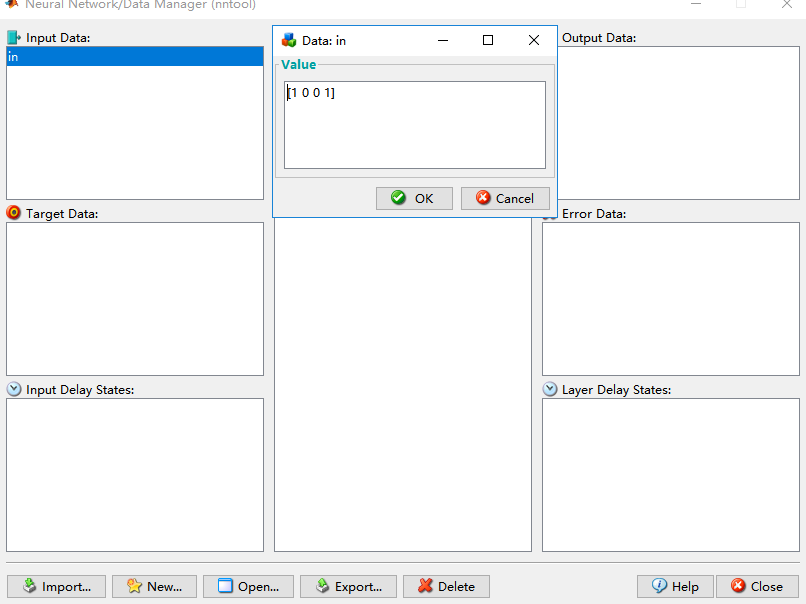Confirm the data value with OK
This screenshot has width=806, height=604.
coord(414,198)
